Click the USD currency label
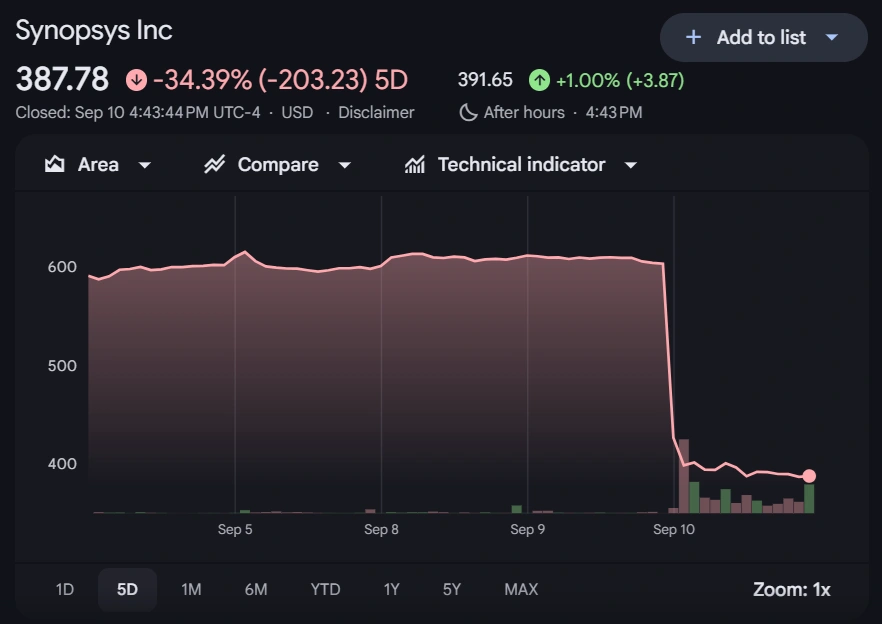The height and width of the screenshot is (624, 882). pyautogui.click(x=297, y=113)
